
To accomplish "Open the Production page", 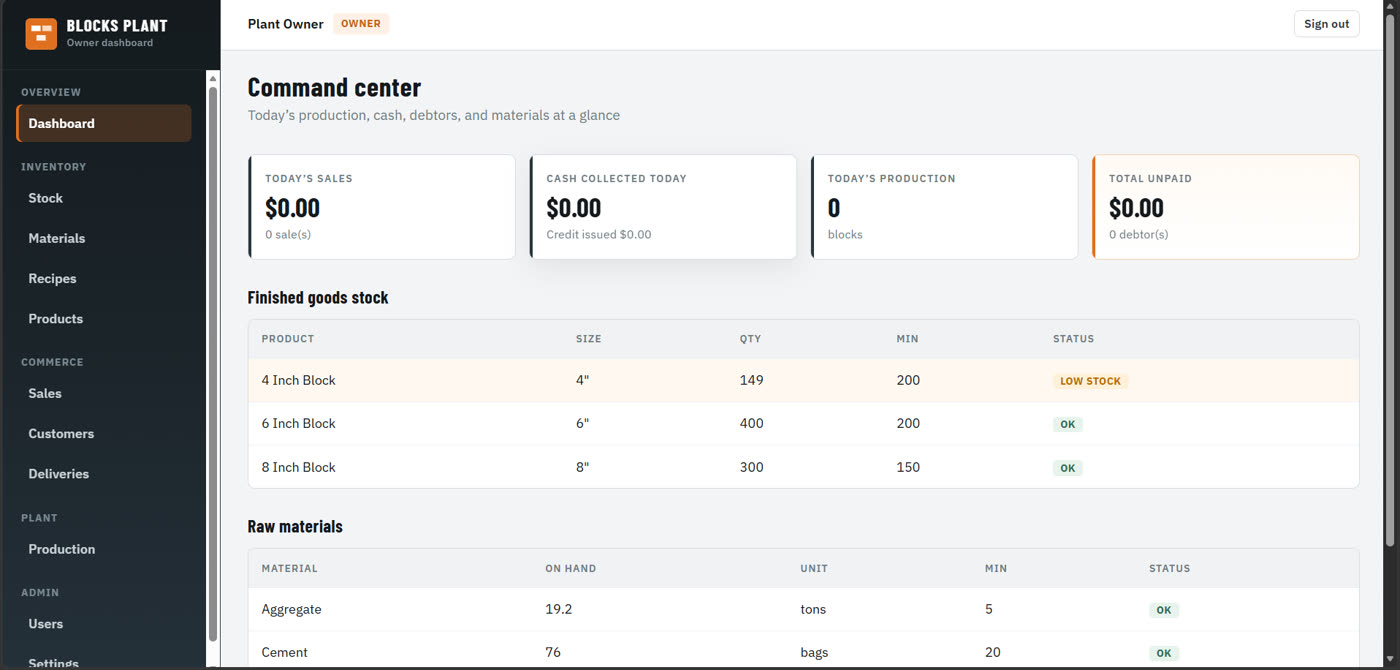I will point(104,549).
